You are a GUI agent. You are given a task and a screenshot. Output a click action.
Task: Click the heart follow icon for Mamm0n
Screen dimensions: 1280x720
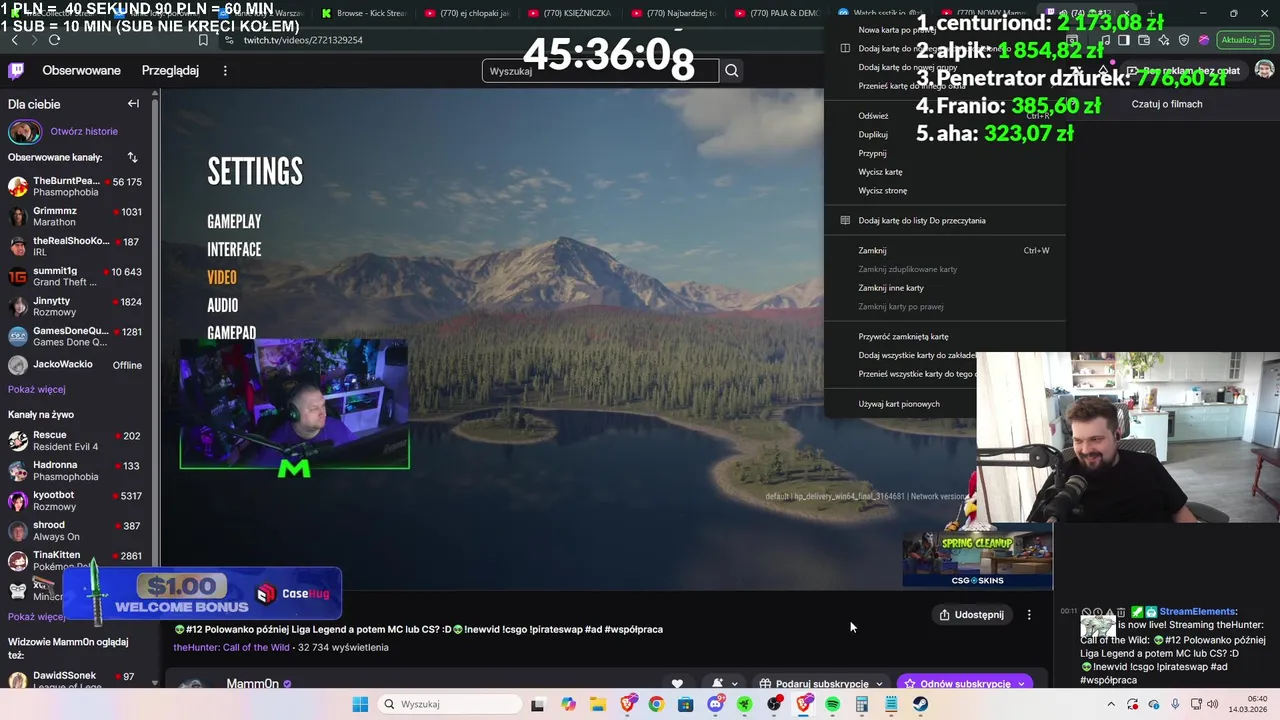click(677, 684)
